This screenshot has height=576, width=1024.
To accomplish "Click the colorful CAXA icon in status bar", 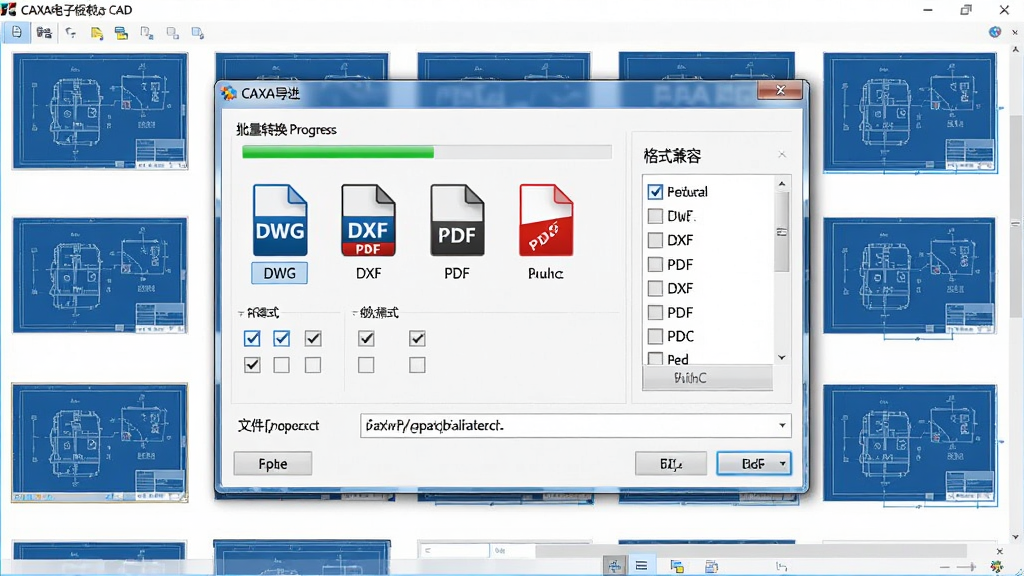I will pyautogui.click(x=997, y=566).
